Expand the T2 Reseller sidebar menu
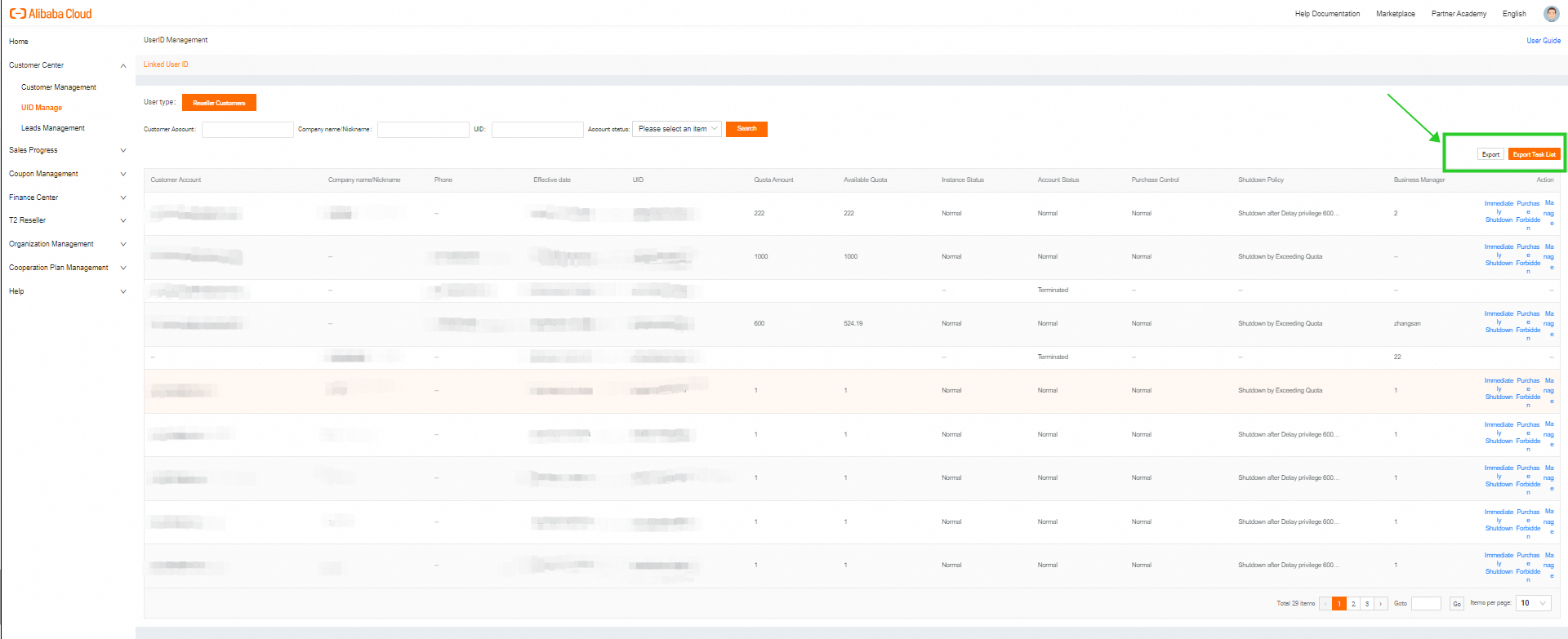 123,220
